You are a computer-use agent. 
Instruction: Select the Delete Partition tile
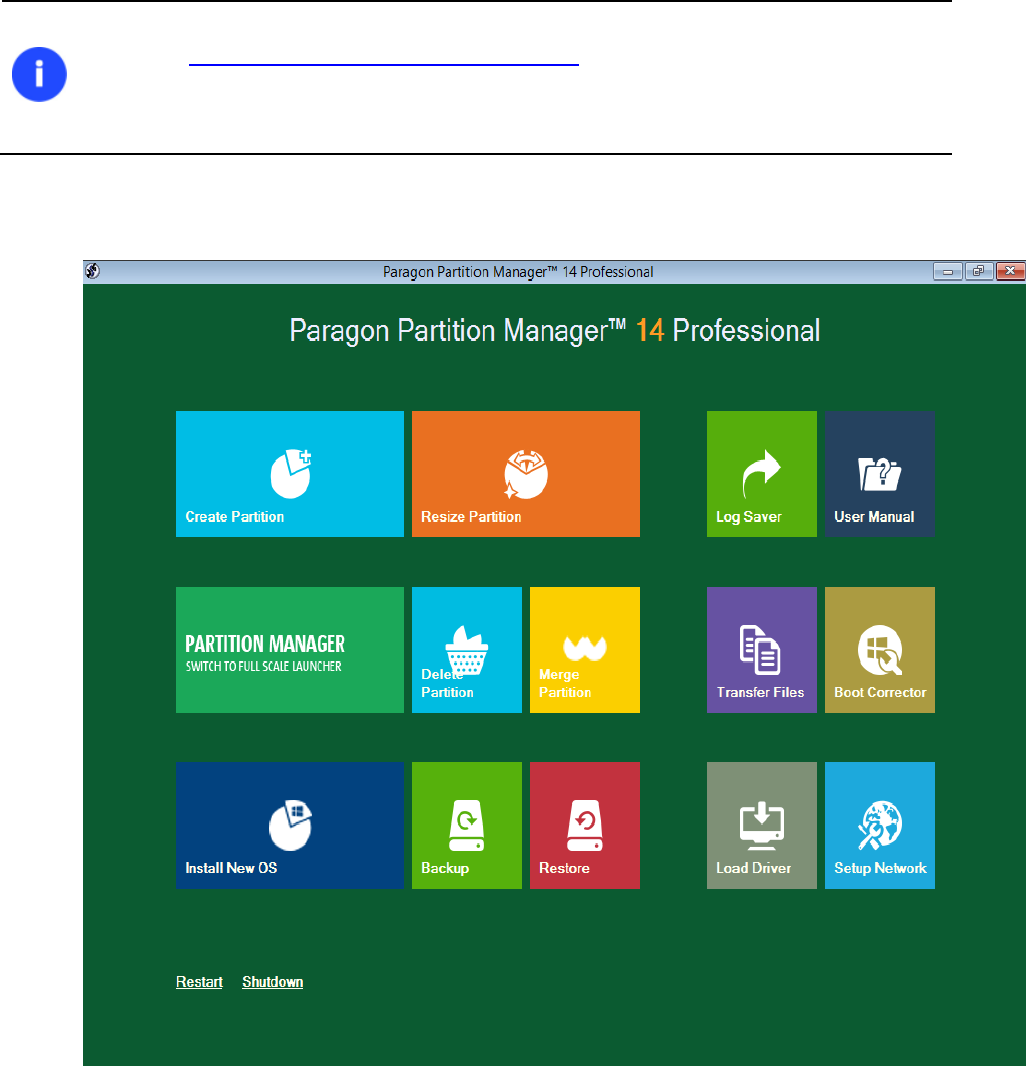coord(466,650)
